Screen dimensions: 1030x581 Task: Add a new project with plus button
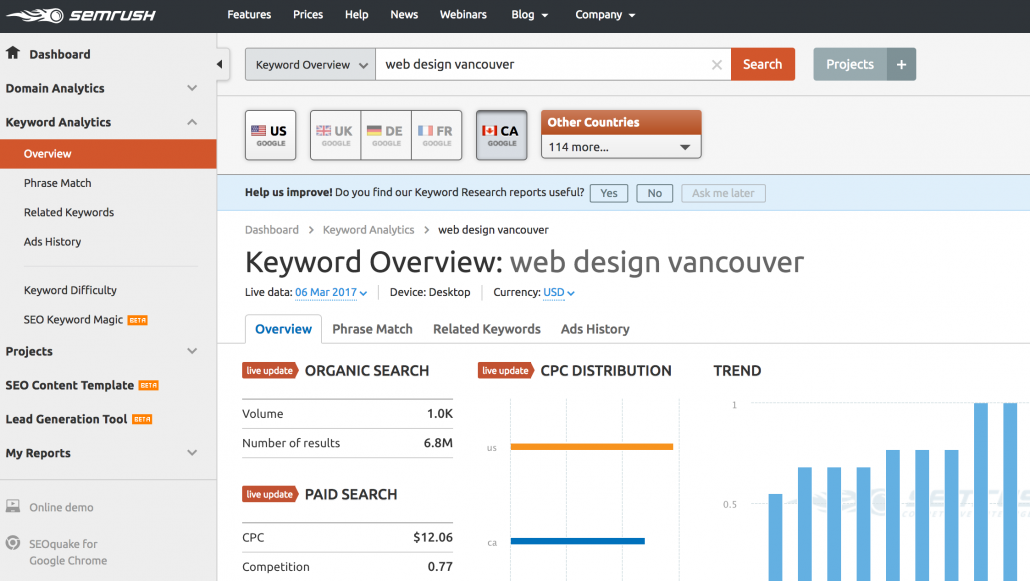coord(901,64)
